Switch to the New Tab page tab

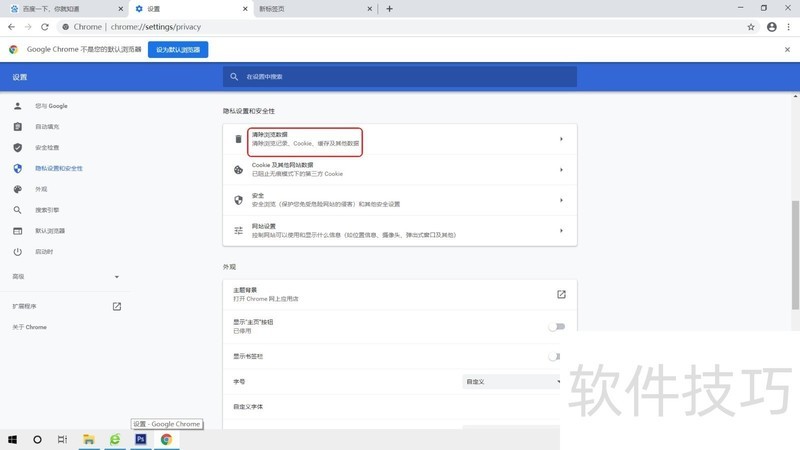point(315,9)
